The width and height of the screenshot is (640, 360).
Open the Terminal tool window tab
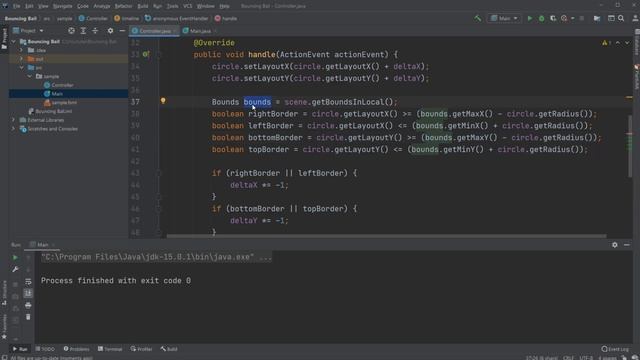click(110, 349)
